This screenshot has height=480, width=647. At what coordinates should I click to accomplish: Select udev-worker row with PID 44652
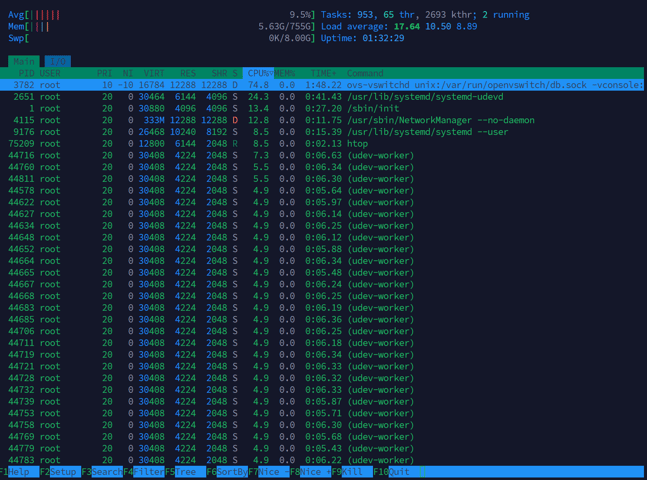click(x=322, y=249)
